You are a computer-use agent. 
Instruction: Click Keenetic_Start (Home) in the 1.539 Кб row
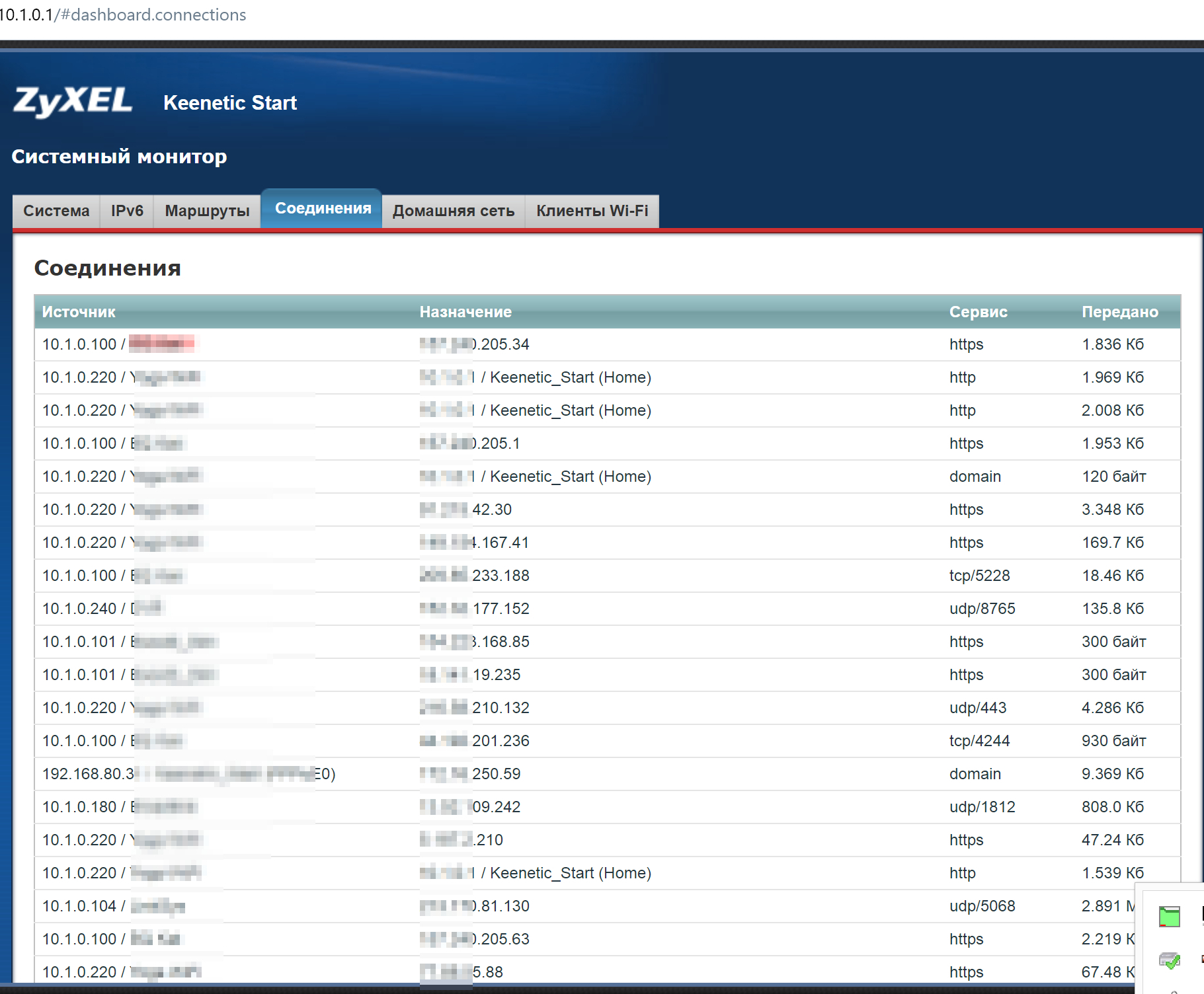point(571,873)
